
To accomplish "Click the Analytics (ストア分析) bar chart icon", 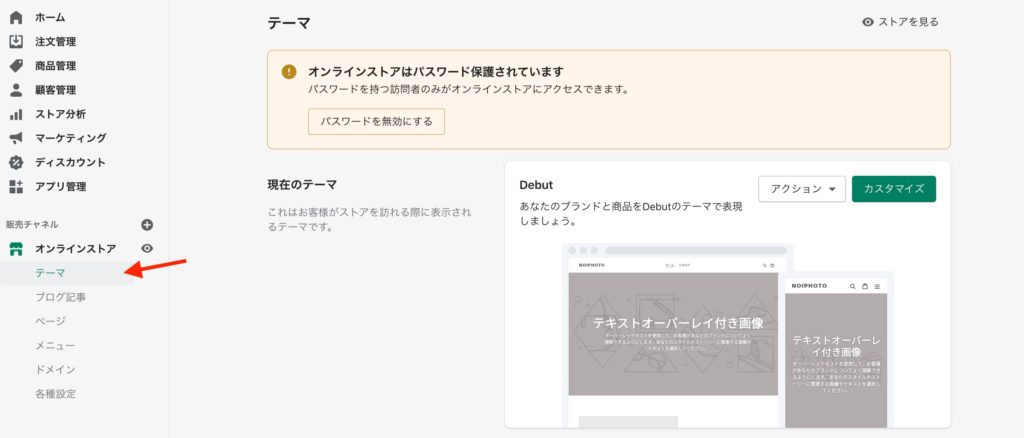I will [16, 114].
